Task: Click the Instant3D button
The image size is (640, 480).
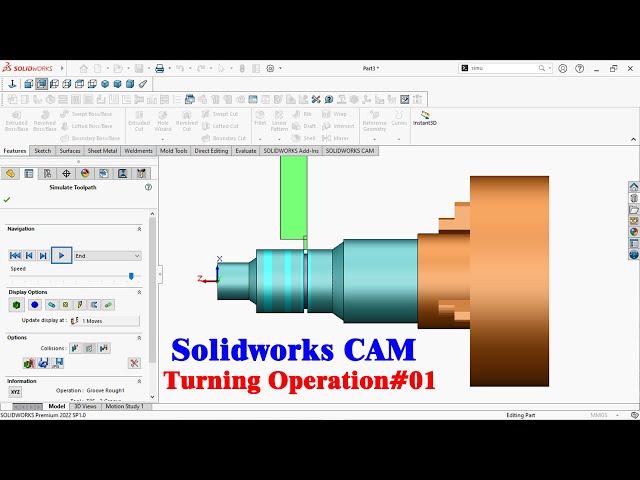Action: click(424, 118)
